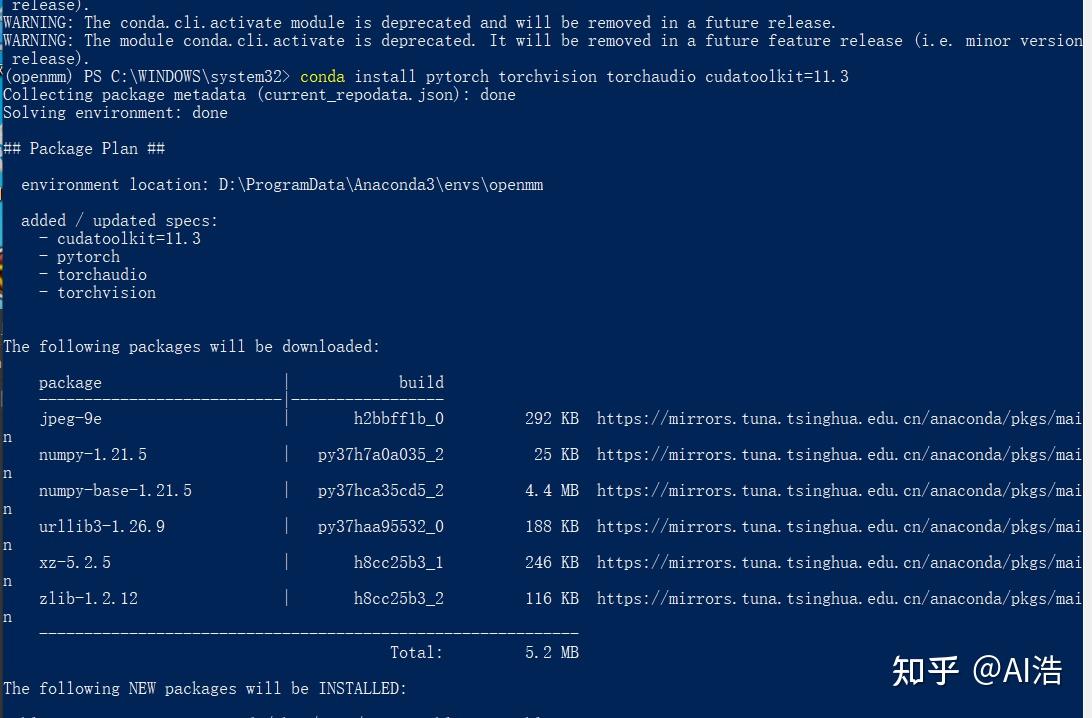The height and width of the screenshot is (718, 1092).
Task: Click the urllib3-1.26.9 mirror URL
Action: [838, 527]
